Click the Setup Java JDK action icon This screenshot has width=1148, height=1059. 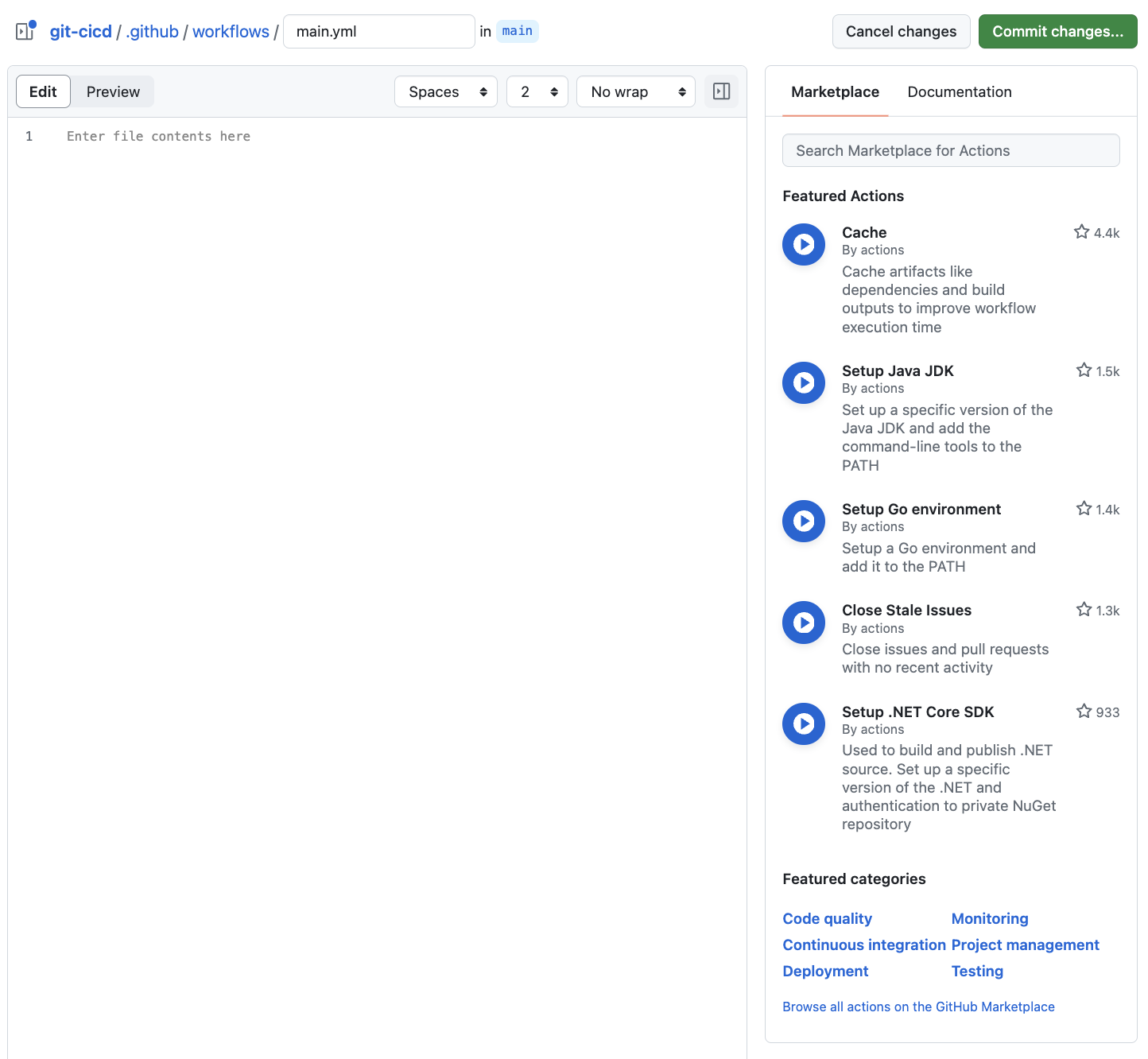pyautogui.click(x=804, y=382)
